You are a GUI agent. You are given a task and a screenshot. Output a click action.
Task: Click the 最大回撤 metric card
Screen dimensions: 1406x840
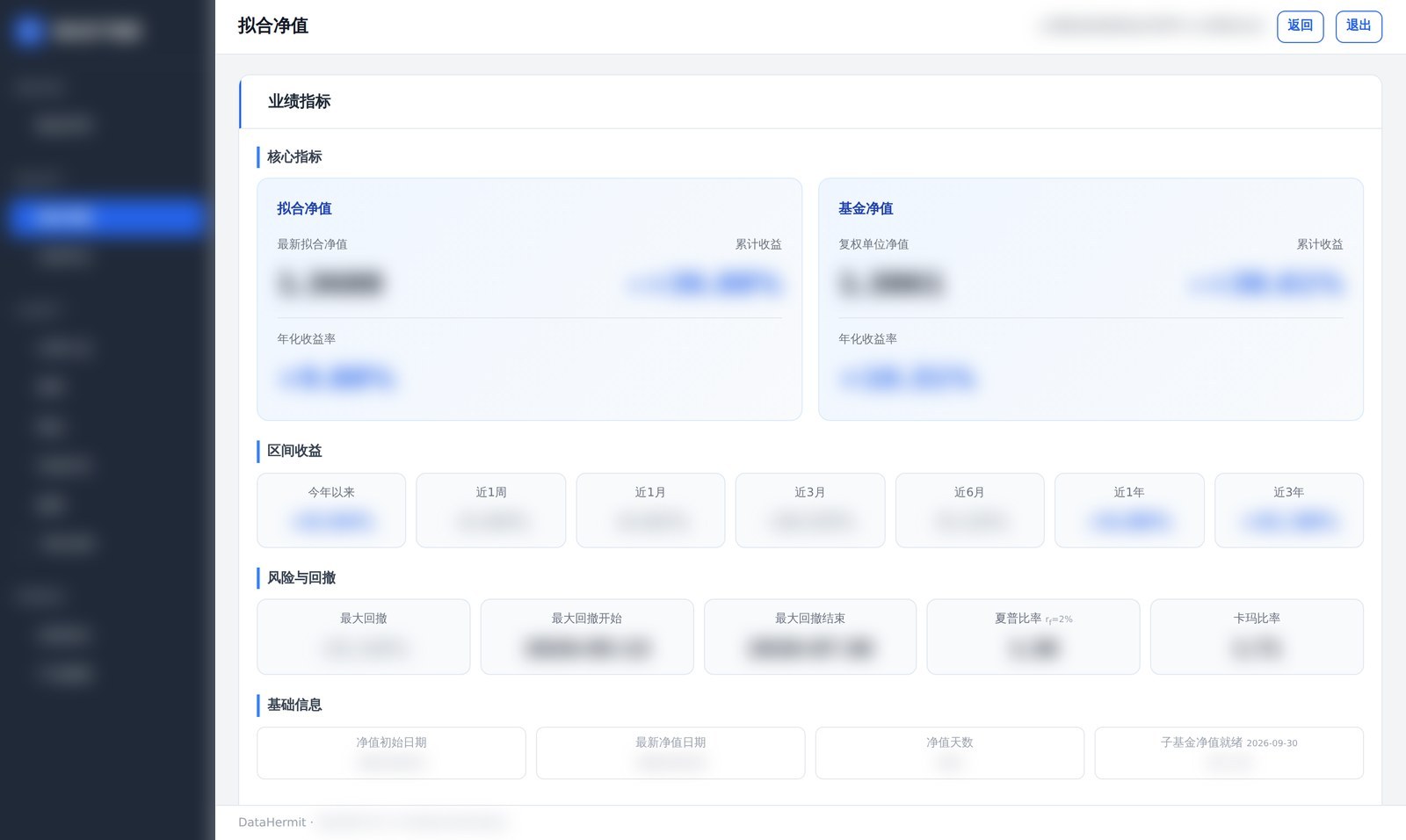[363, 637]
